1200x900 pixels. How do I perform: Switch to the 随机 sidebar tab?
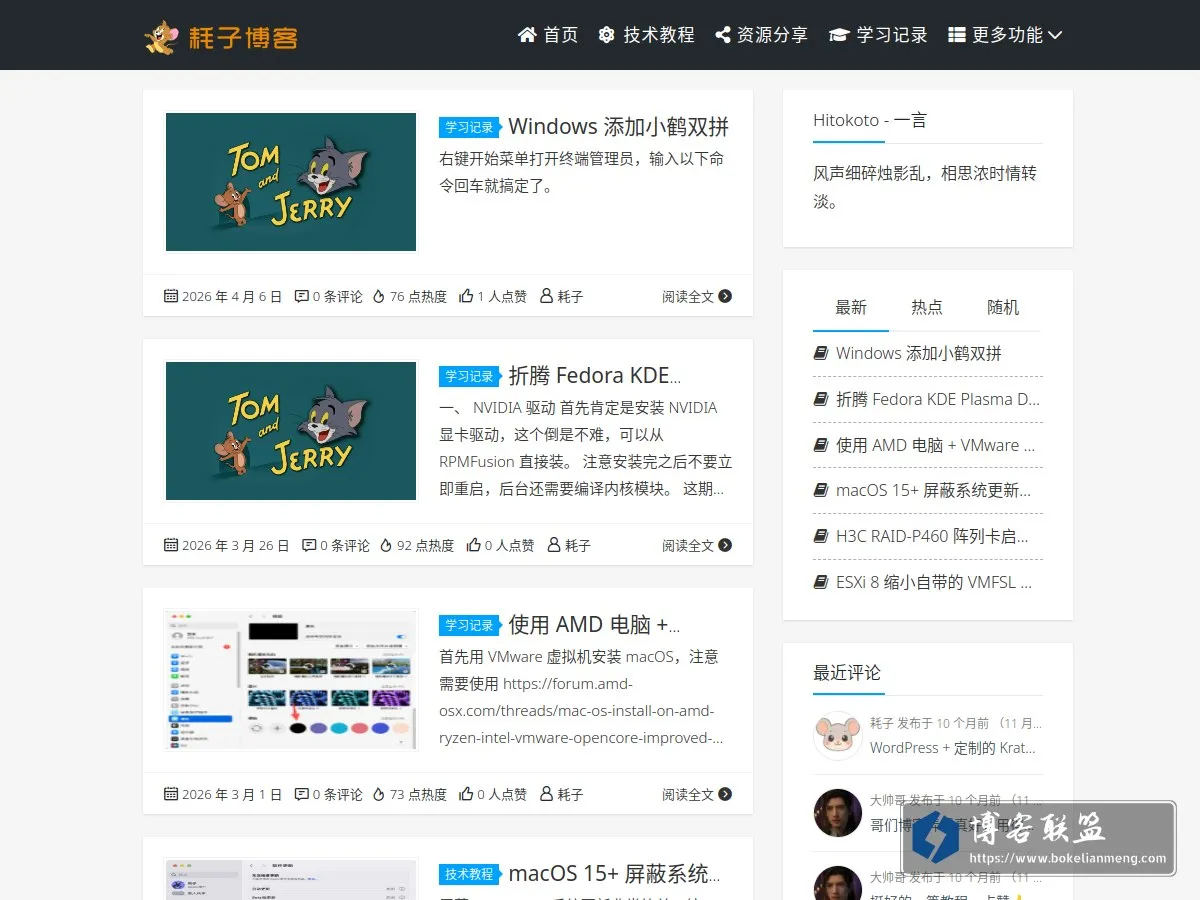(x=1003, y=308)
